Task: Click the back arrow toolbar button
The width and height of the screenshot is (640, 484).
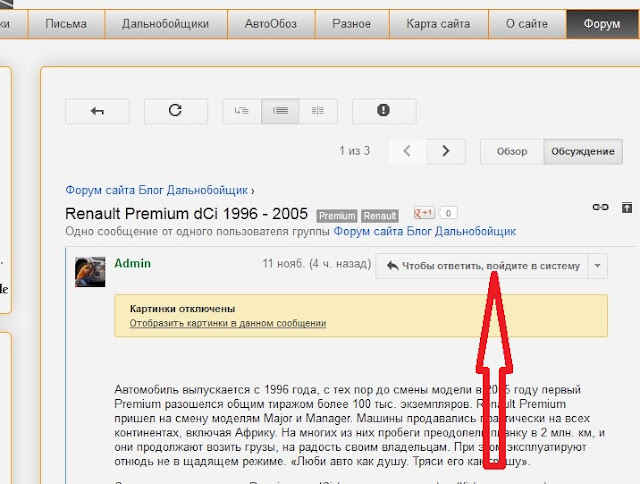Action: (97, 111)
